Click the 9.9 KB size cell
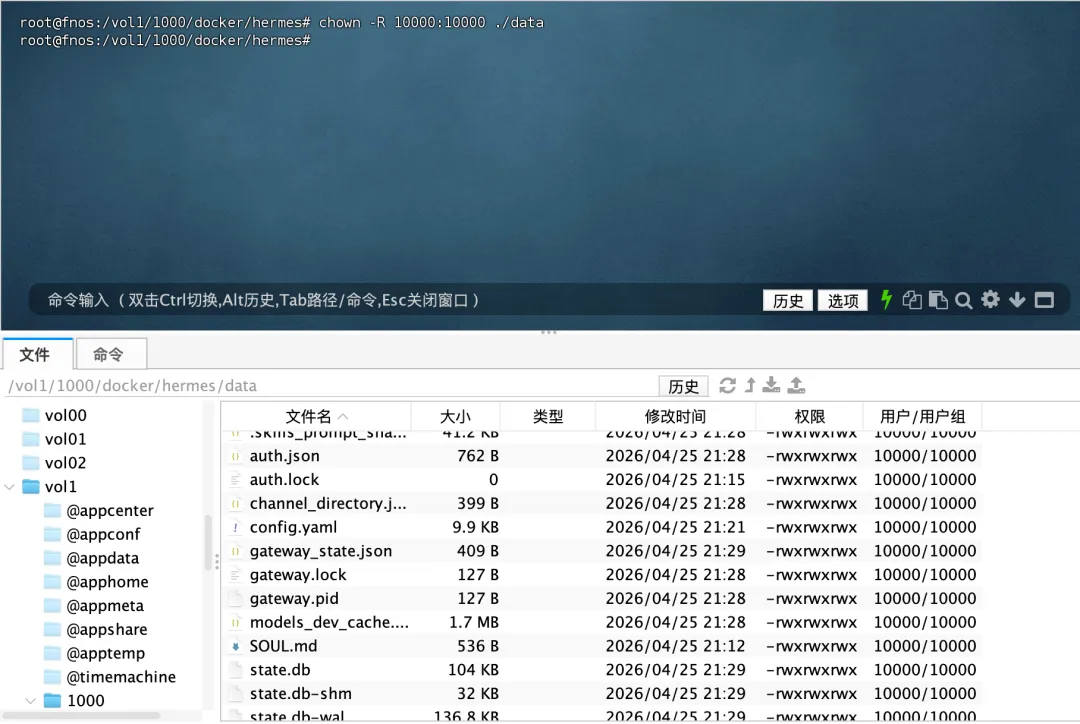This screenshot has height=724, width=1080. point(475,528)
